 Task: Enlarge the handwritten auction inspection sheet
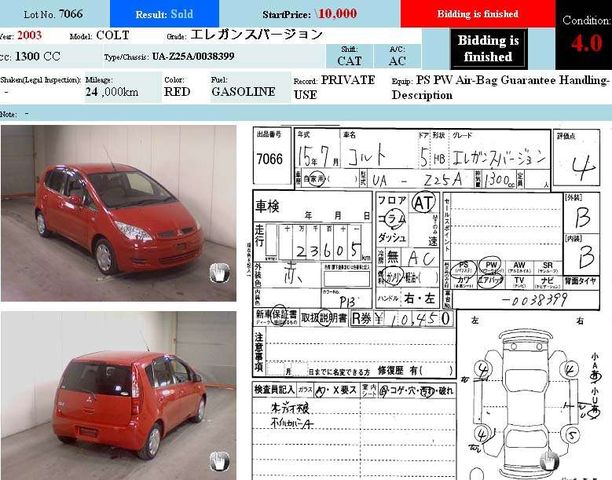point(427,303)
